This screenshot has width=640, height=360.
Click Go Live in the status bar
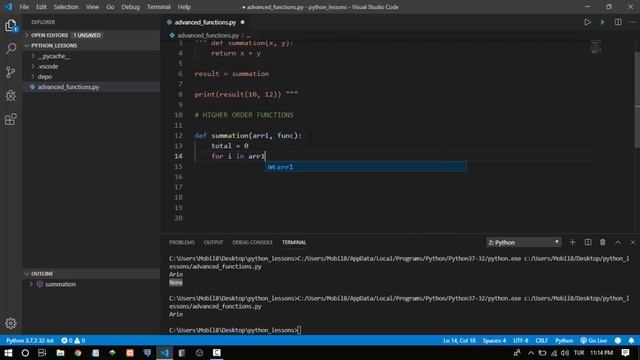click(594, 340)
